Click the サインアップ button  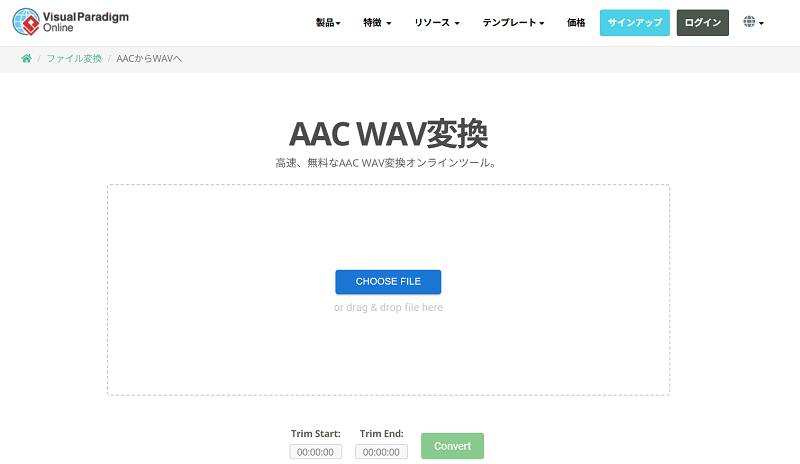pos(635,22)
